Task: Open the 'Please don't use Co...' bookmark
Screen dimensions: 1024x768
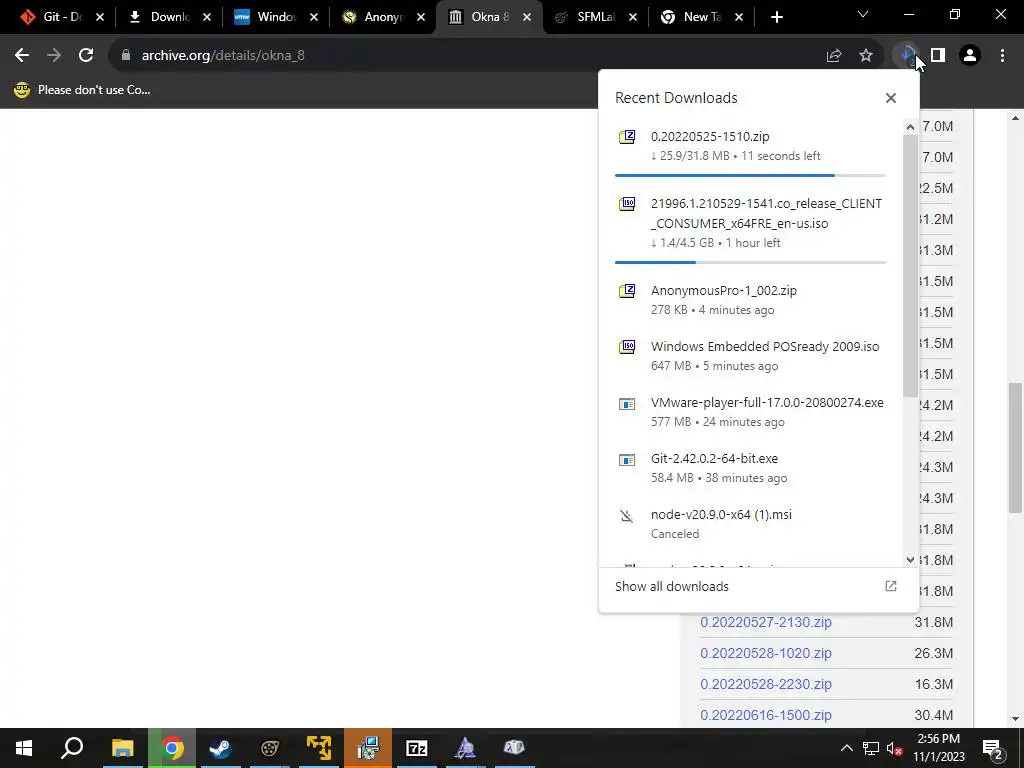Action: 82,90
